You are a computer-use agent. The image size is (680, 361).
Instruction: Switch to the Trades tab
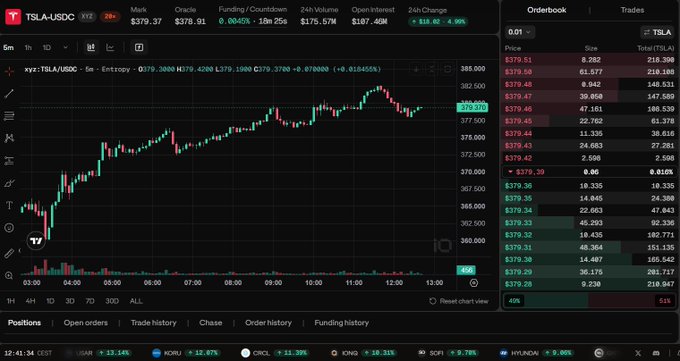[x=632, y=10]
